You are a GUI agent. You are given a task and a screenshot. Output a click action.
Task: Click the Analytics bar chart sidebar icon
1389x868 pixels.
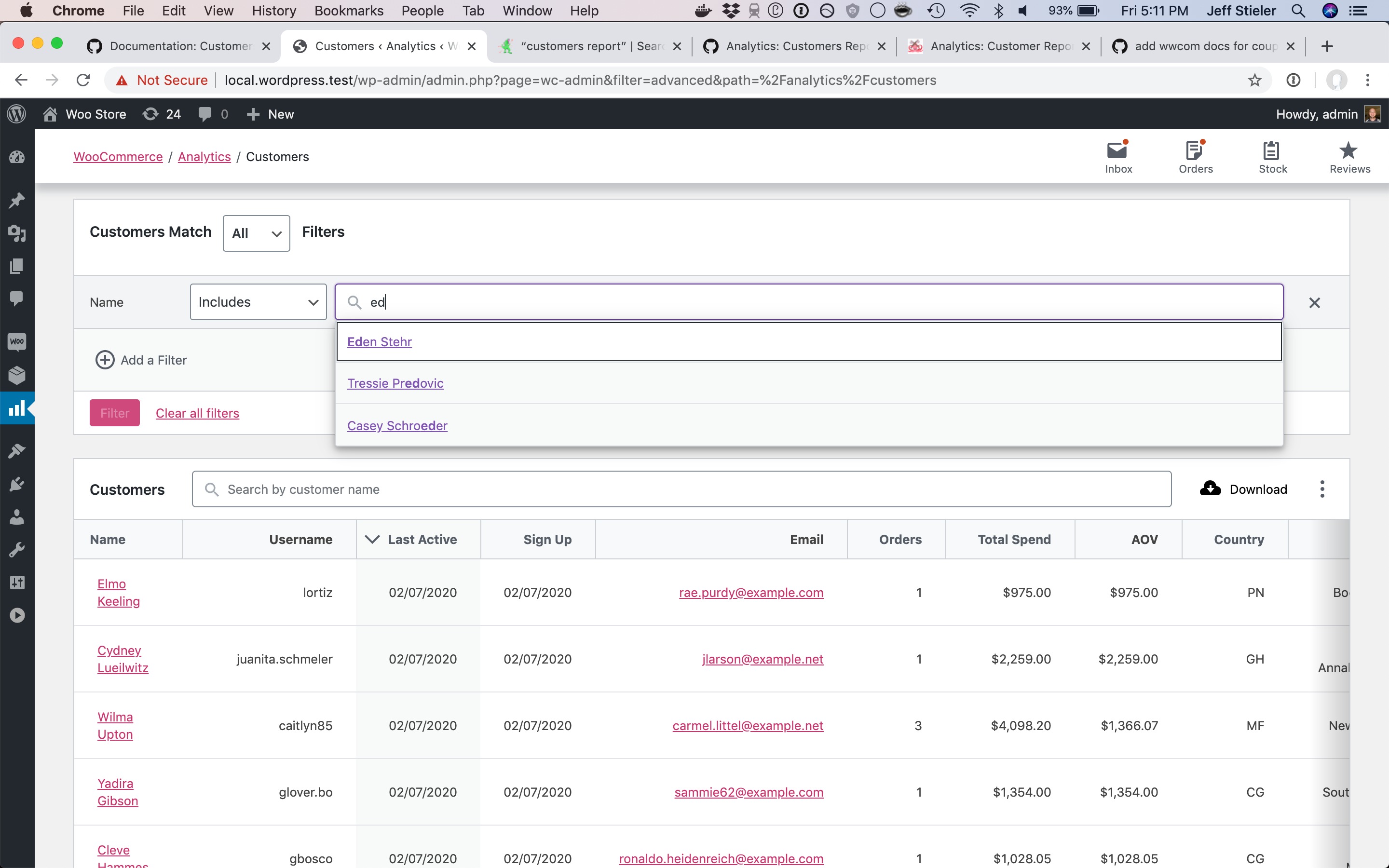(17, 408)
